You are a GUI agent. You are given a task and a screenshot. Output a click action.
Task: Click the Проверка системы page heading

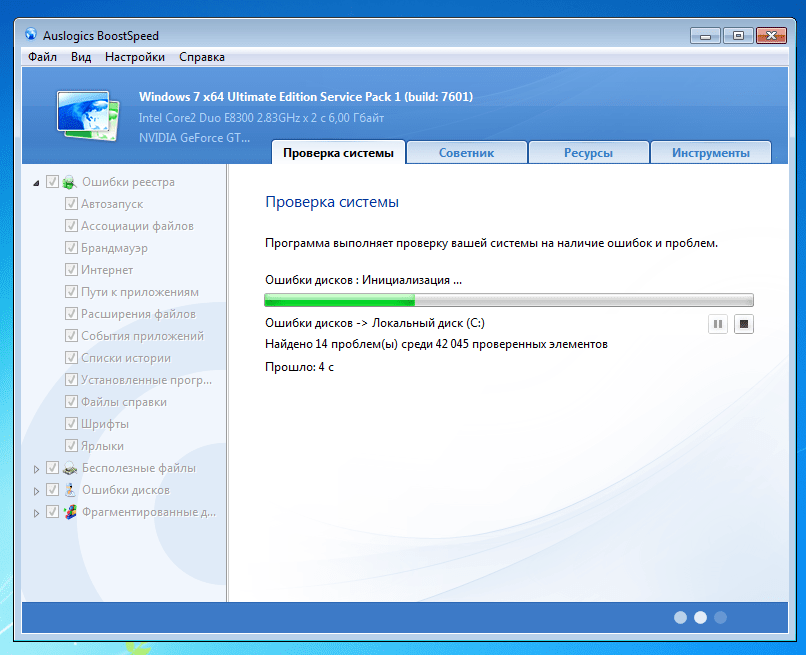[x=332, y=202]
